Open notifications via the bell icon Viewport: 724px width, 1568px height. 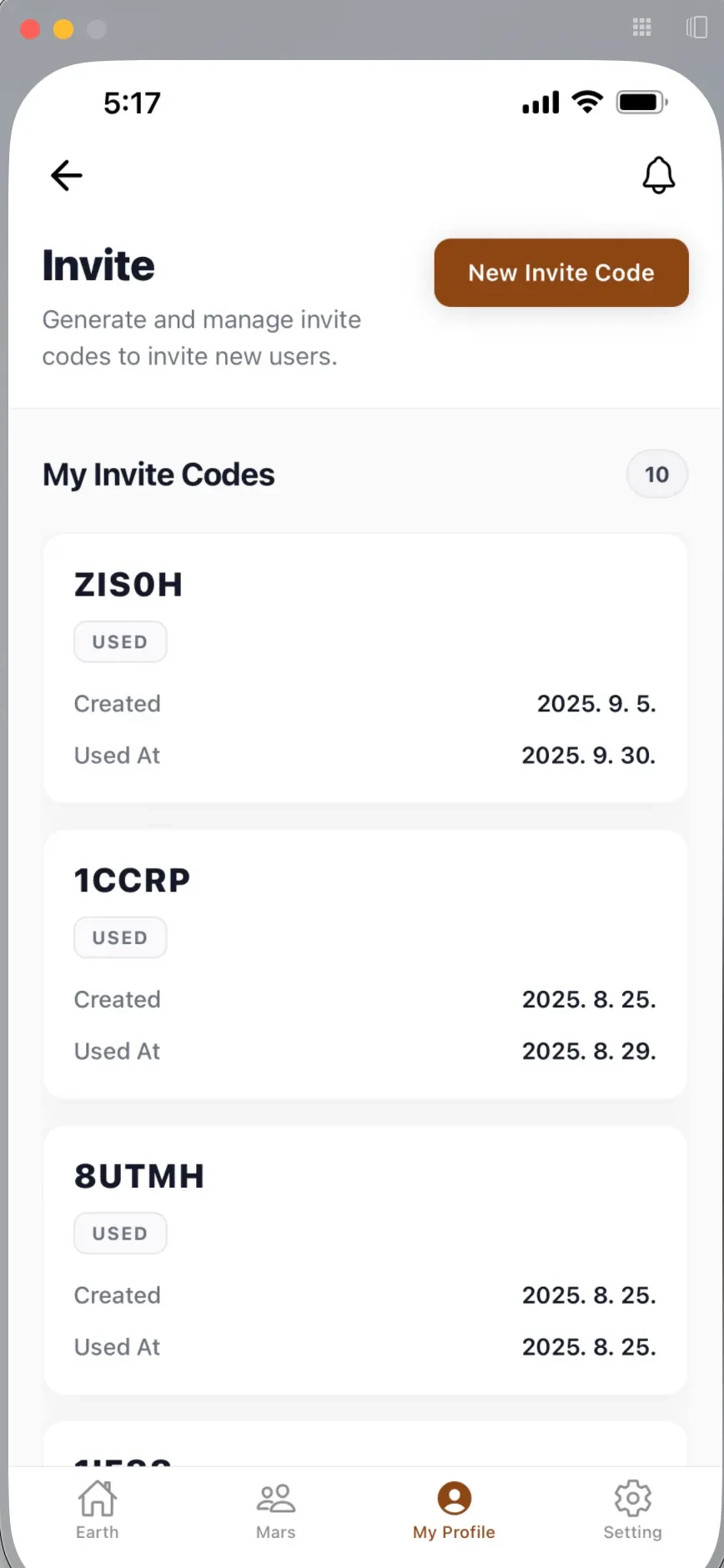click(658, 175)
